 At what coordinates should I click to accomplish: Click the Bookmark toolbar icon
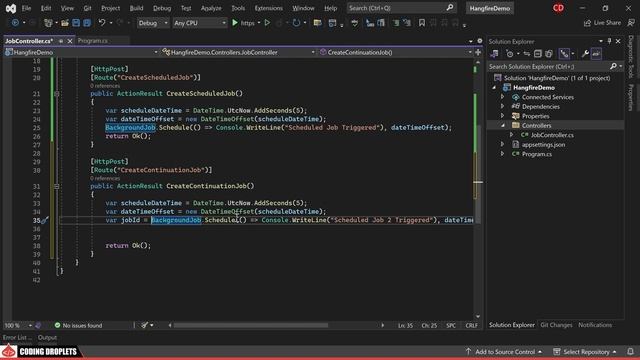click(422, 23)
